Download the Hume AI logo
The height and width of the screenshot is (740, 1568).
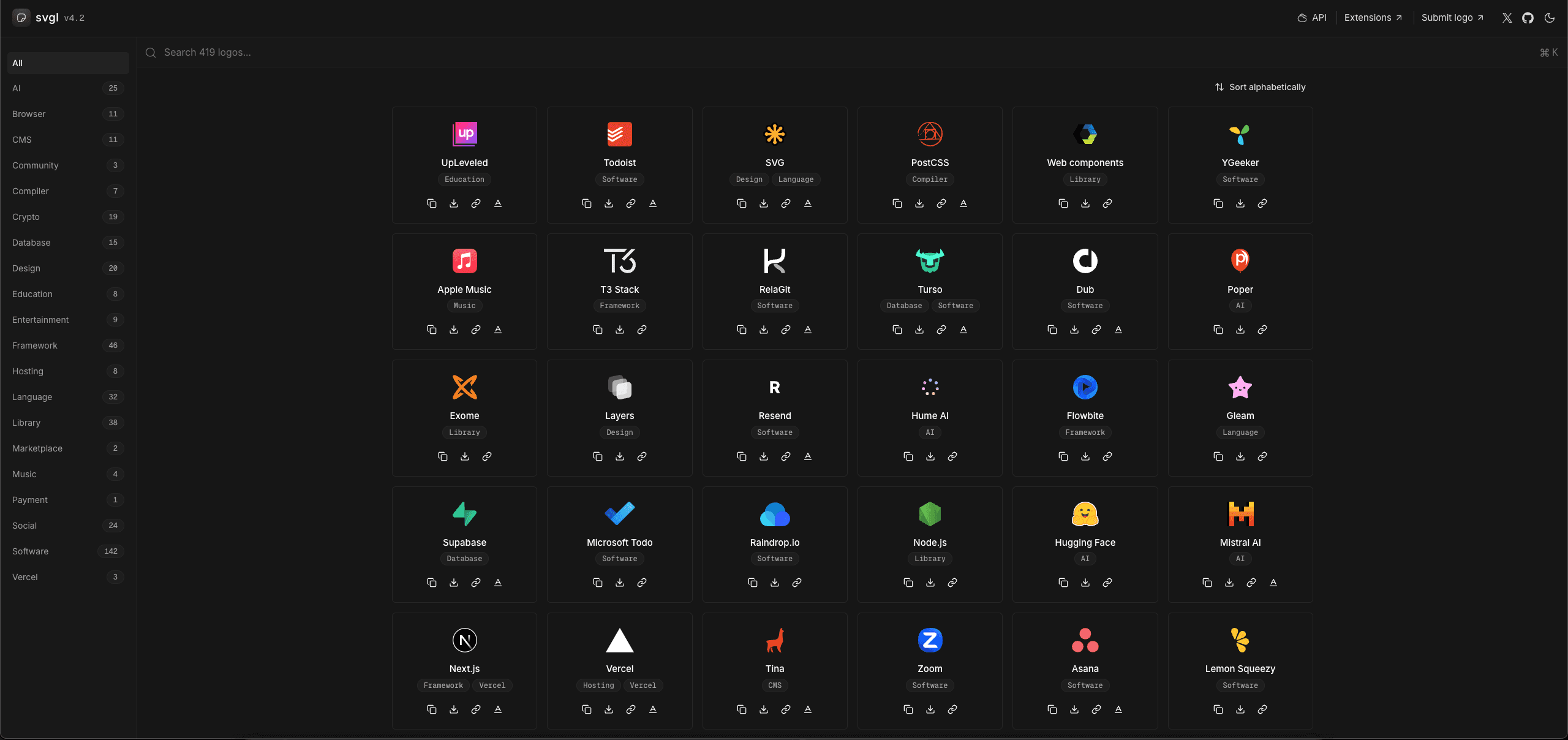930,456
